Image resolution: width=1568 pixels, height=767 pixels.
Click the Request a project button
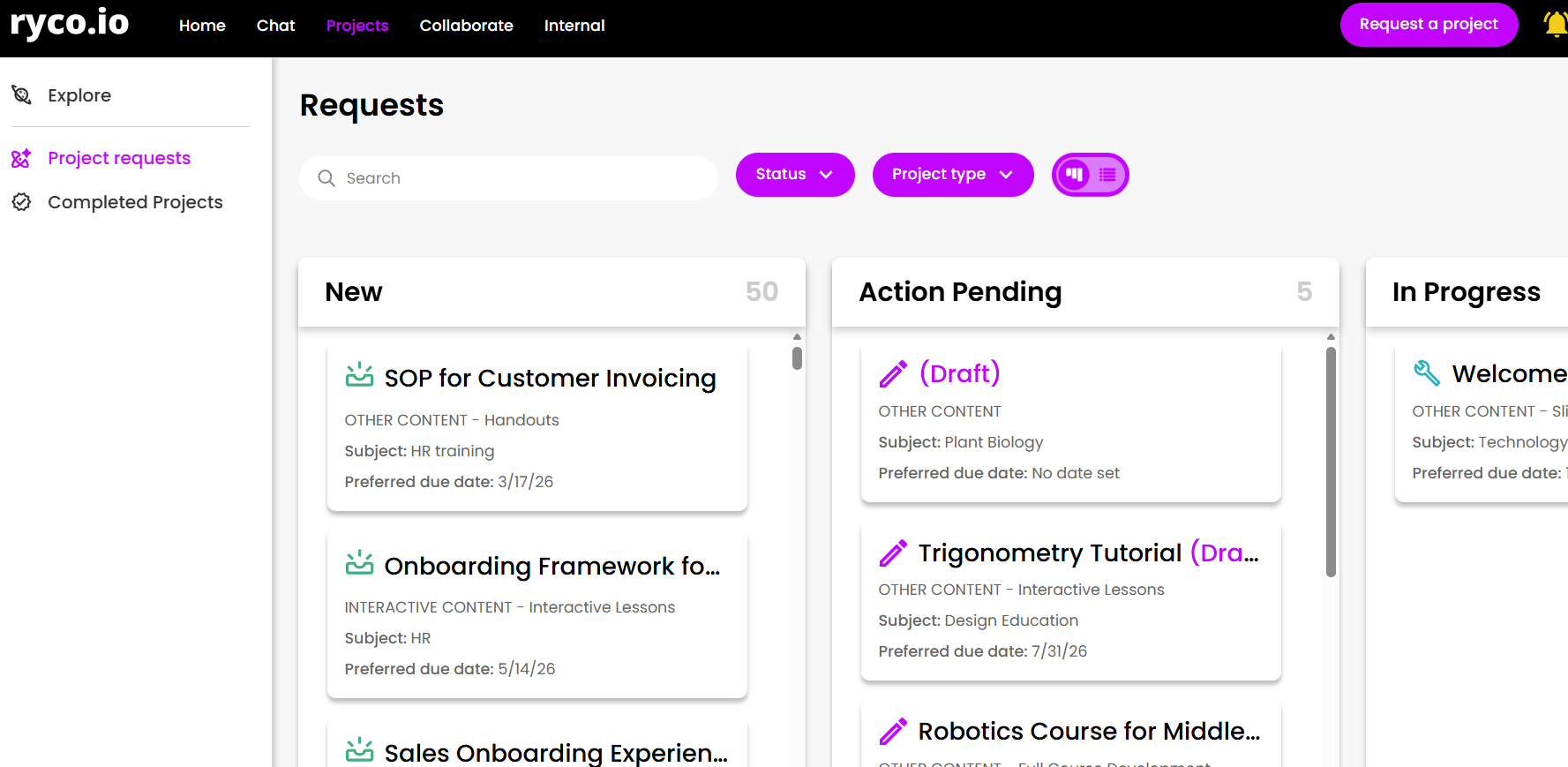pyautogui.click(x=1429, y=25)
